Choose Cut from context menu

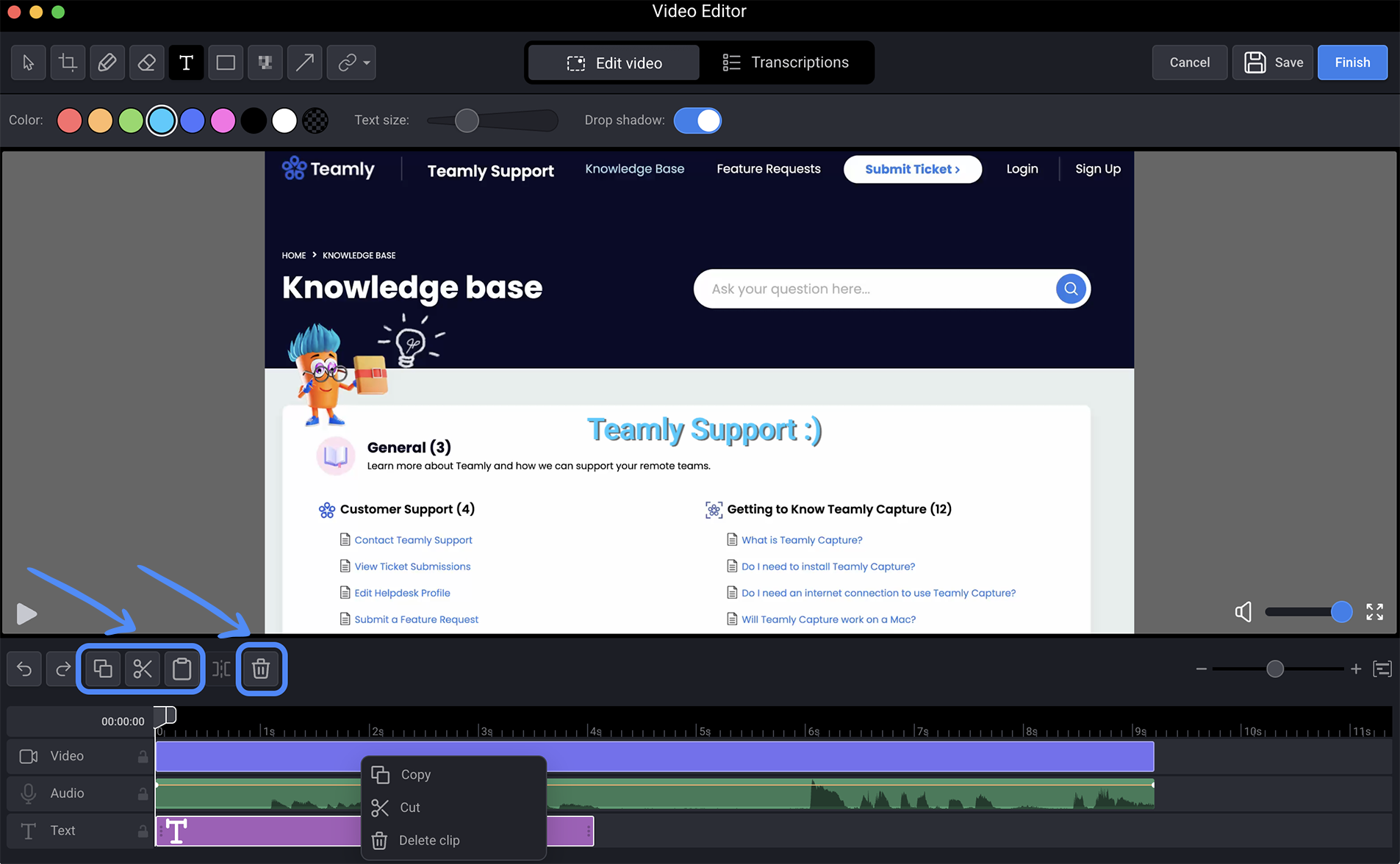[x=453, y=807]
